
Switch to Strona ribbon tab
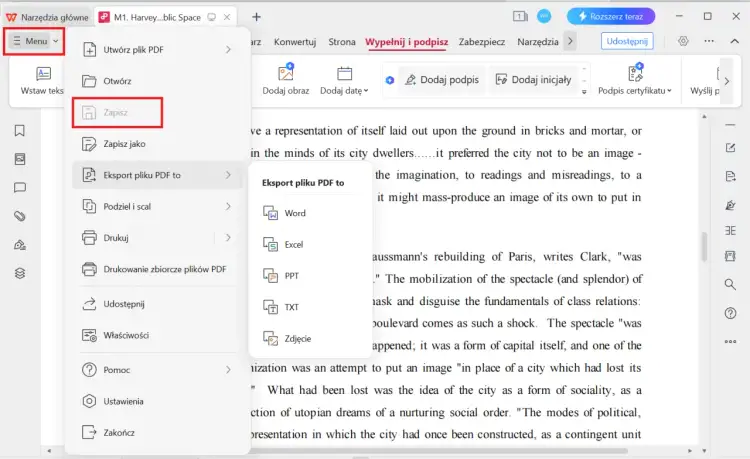[x=342, y=42]
